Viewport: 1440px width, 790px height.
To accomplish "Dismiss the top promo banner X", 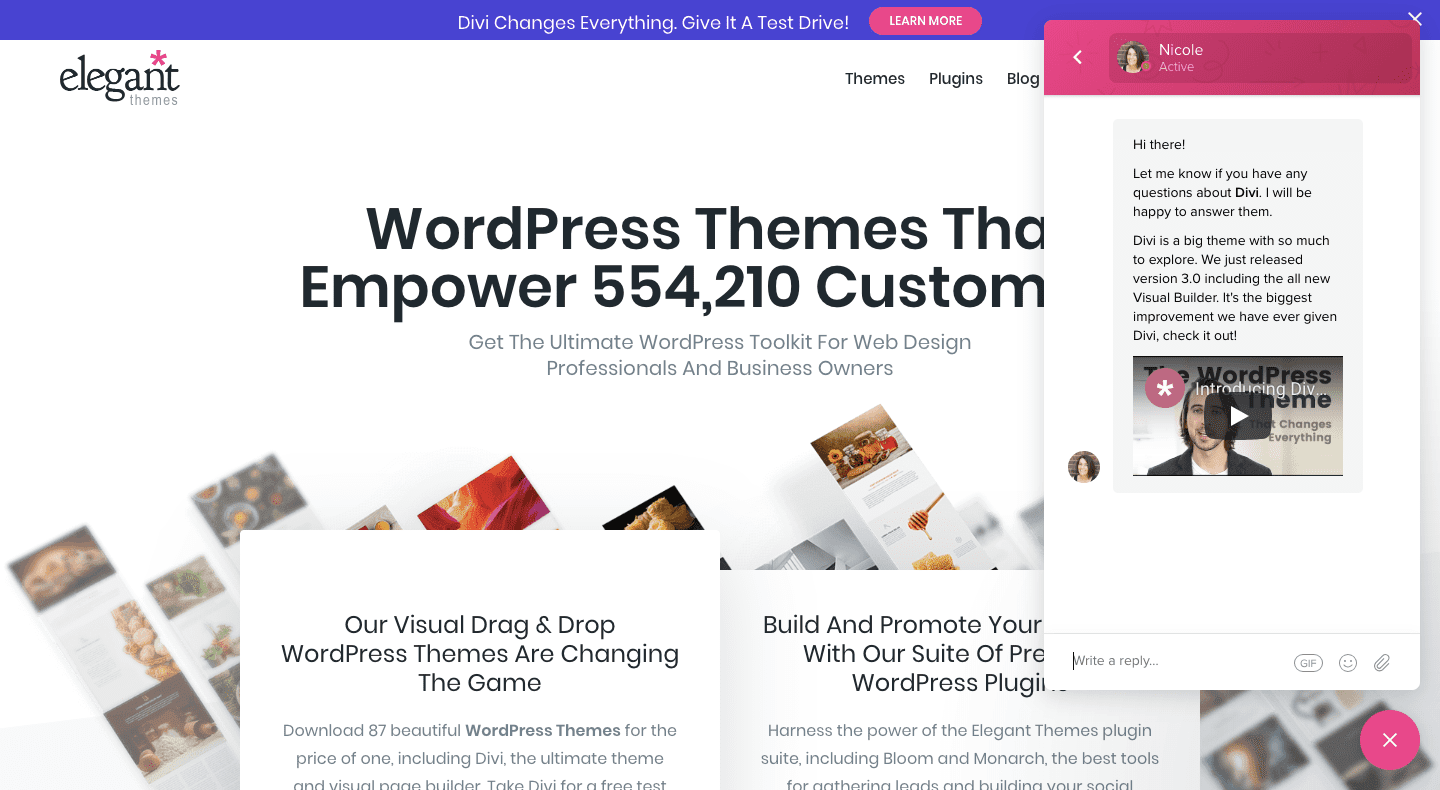I will point(1415,17).
